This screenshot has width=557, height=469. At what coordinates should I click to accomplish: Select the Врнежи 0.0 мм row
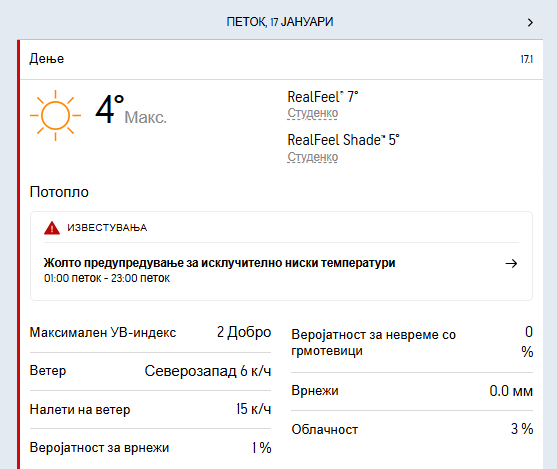point(412,391)
